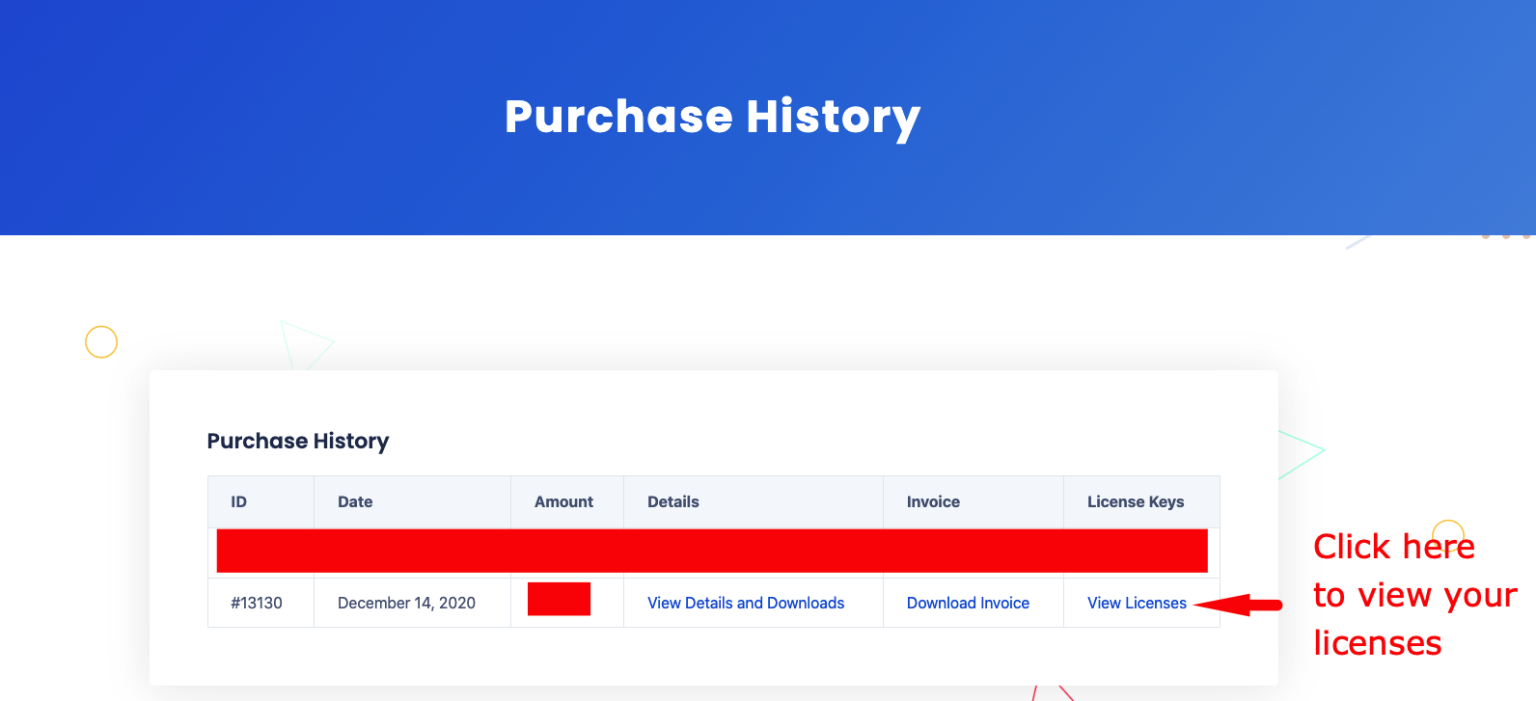The width and height of the screenshot is (1536, 701).
Task: Click the teal triangle outline right of the card
Action: [1298, 452]
